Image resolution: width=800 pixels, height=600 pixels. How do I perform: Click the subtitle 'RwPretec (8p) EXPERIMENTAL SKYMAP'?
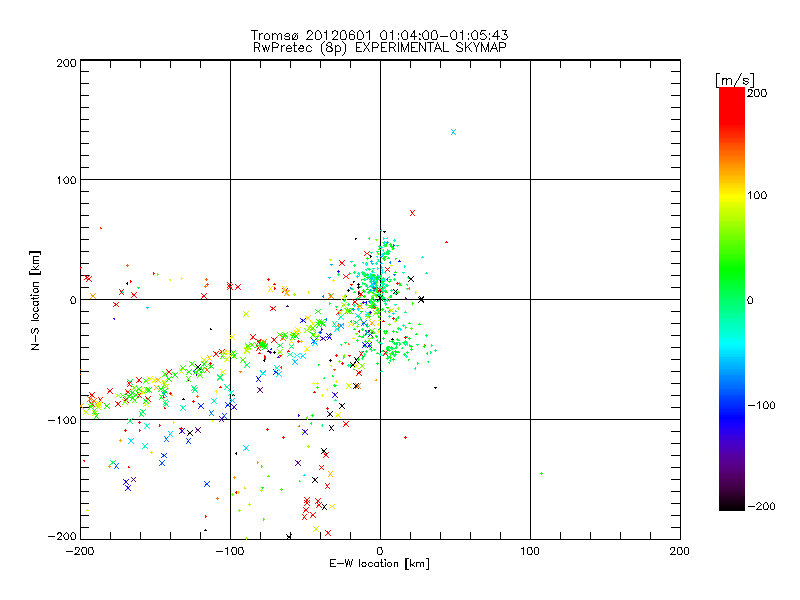point(380,48)
